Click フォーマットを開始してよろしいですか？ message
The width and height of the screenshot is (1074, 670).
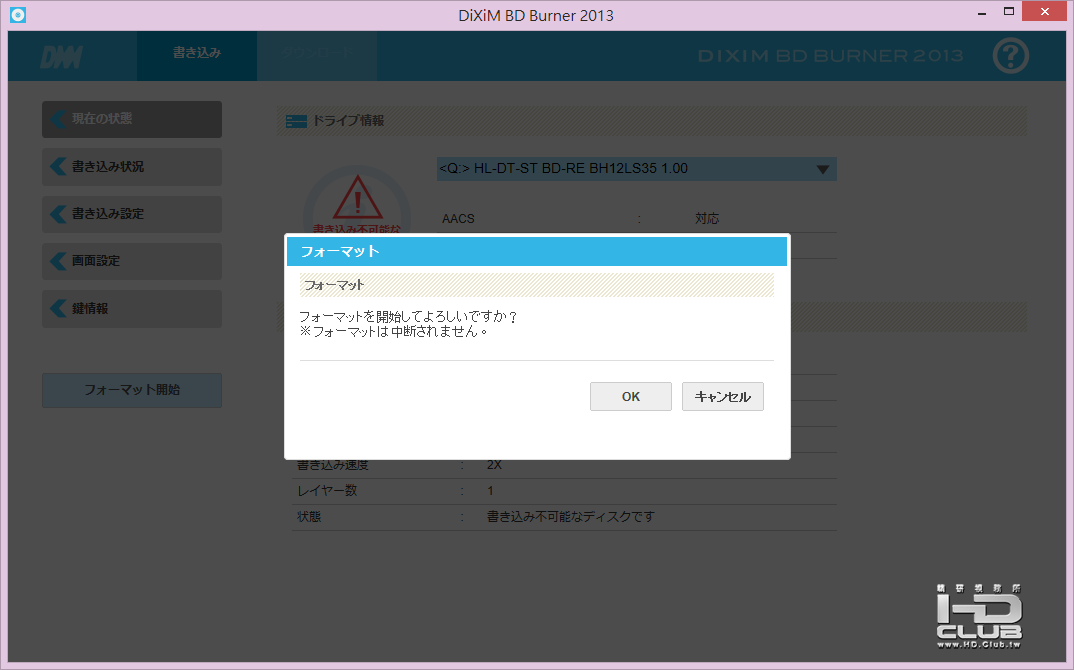pyautogui.click(x=408, y=317)
